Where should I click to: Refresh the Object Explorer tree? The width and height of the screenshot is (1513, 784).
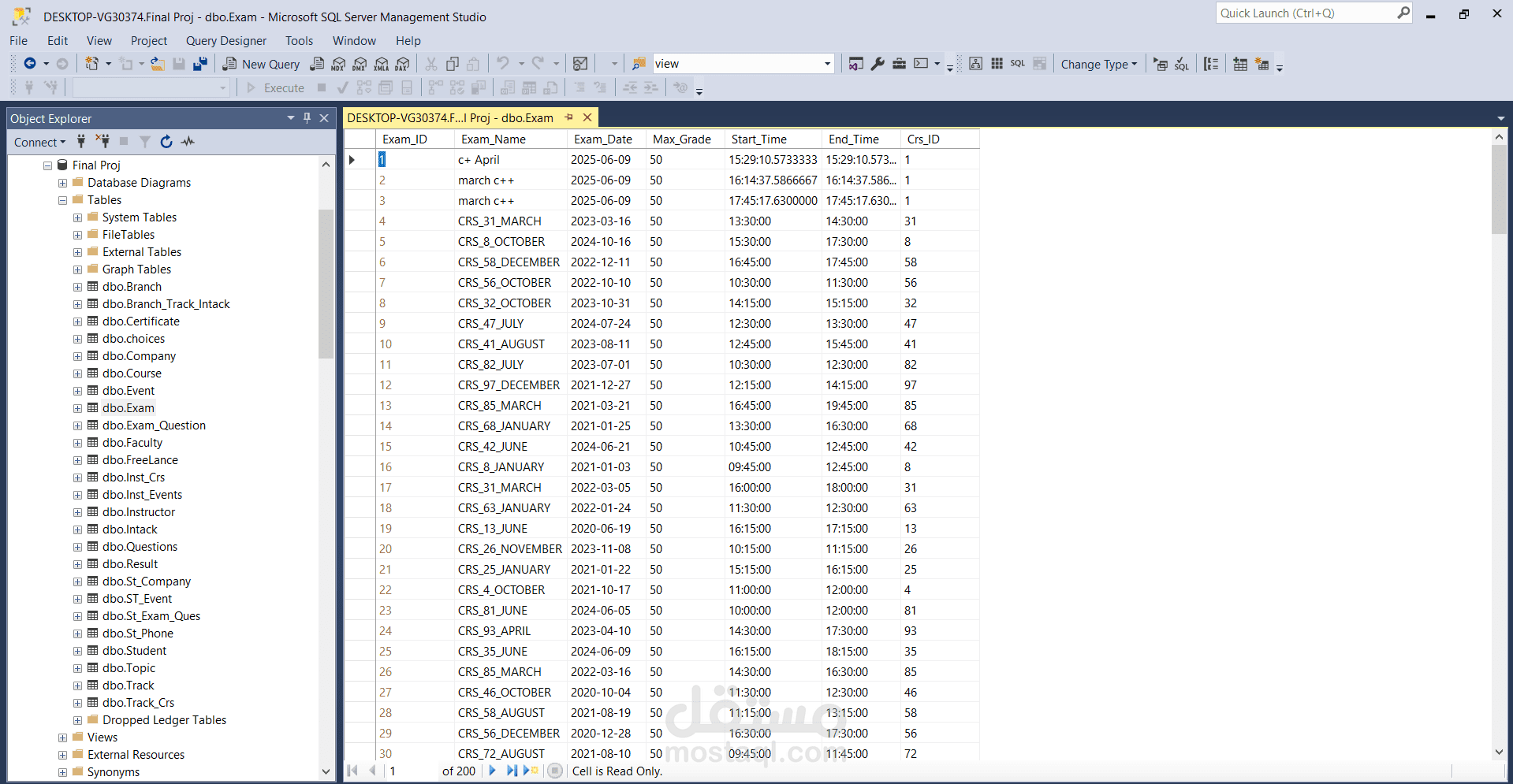tap(166, 142)
